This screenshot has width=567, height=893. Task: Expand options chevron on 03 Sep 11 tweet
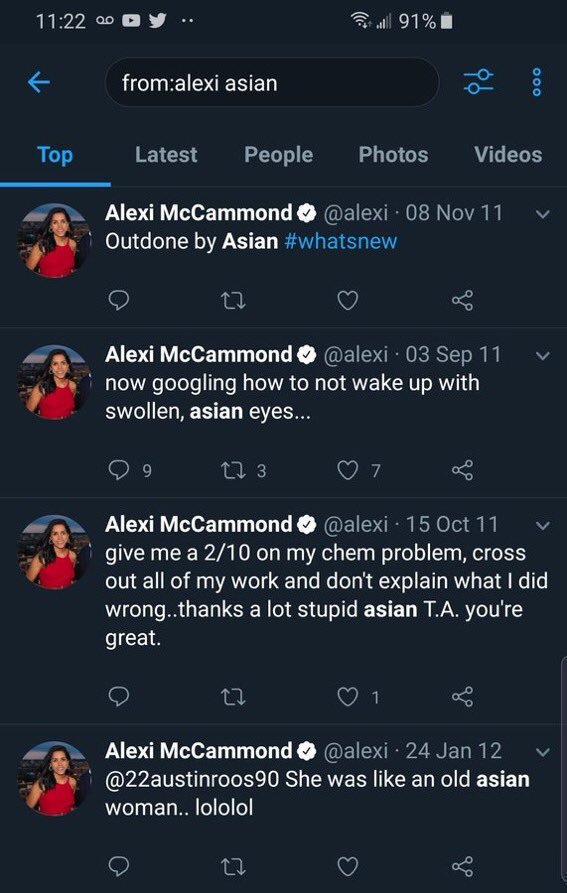(543, 356)
